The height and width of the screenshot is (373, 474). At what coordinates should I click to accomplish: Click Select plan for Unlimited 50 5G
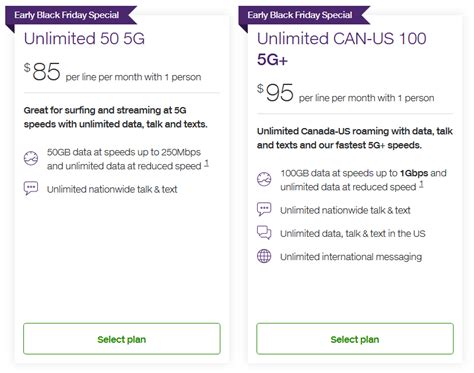pyautogui.click(x=122, y=339)
